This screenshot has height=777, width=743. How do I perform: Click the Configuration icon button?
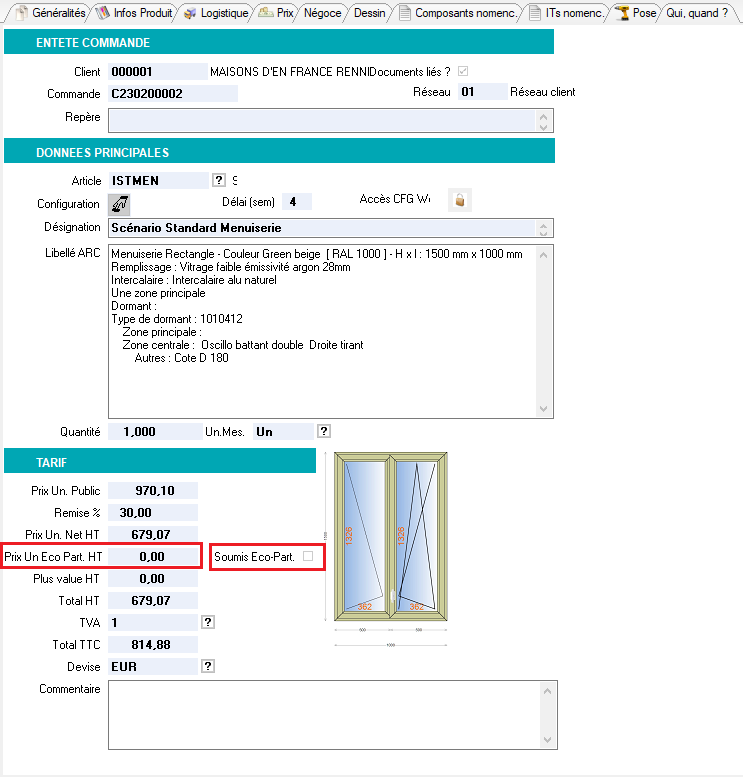pyautogui.click(x=120, y=203)
